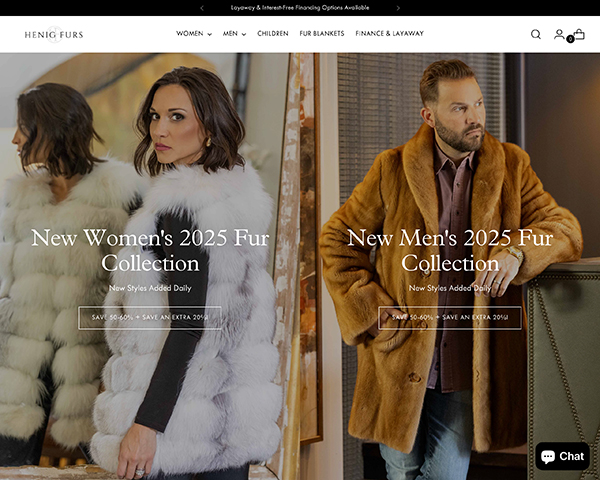Open the Shopify Chat widget
600x480 pixels.
[x=562, y=456]
